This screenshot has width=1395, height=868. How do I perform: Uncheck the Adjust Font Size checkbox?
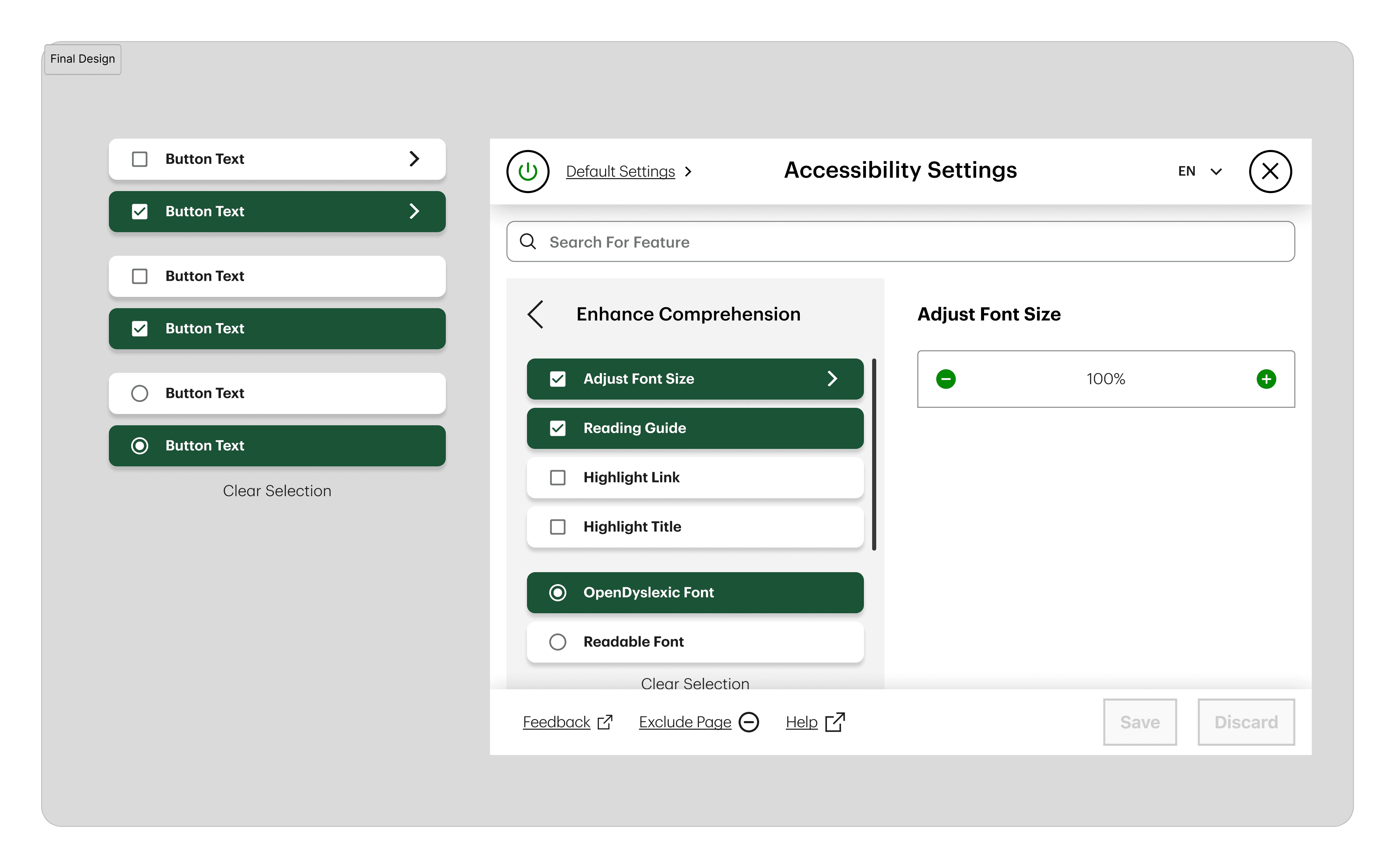[557, 379]
